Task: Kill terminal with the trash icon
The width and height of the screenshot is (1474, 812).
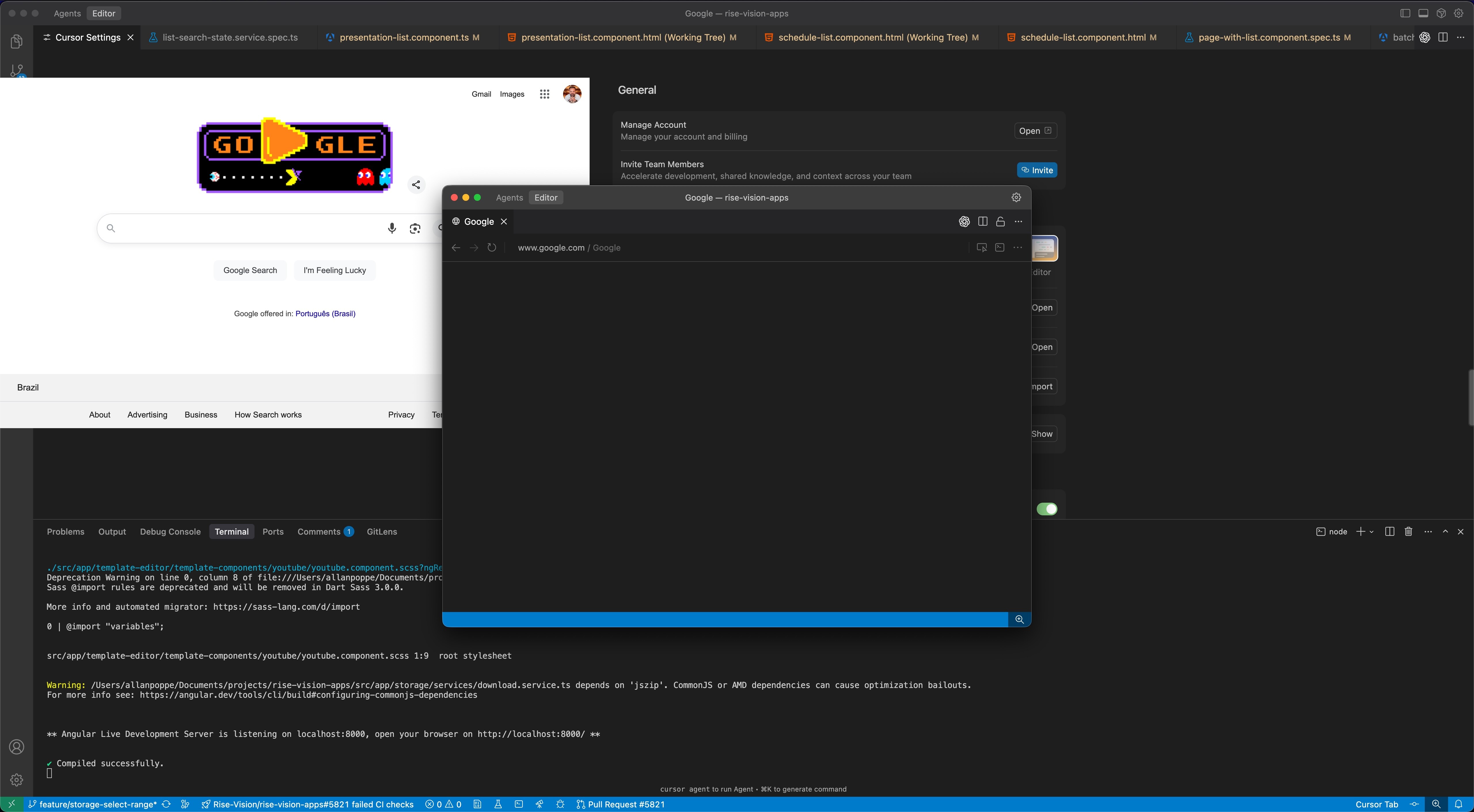Action: click(1408, 532)
